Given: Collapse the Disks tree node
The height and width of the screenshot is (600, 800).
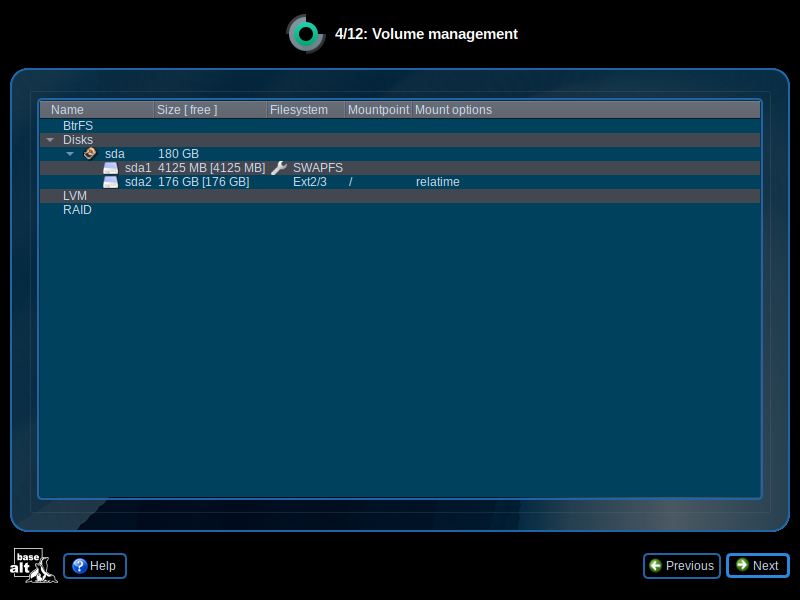Looking at the screenshot, I should point(50,140).
